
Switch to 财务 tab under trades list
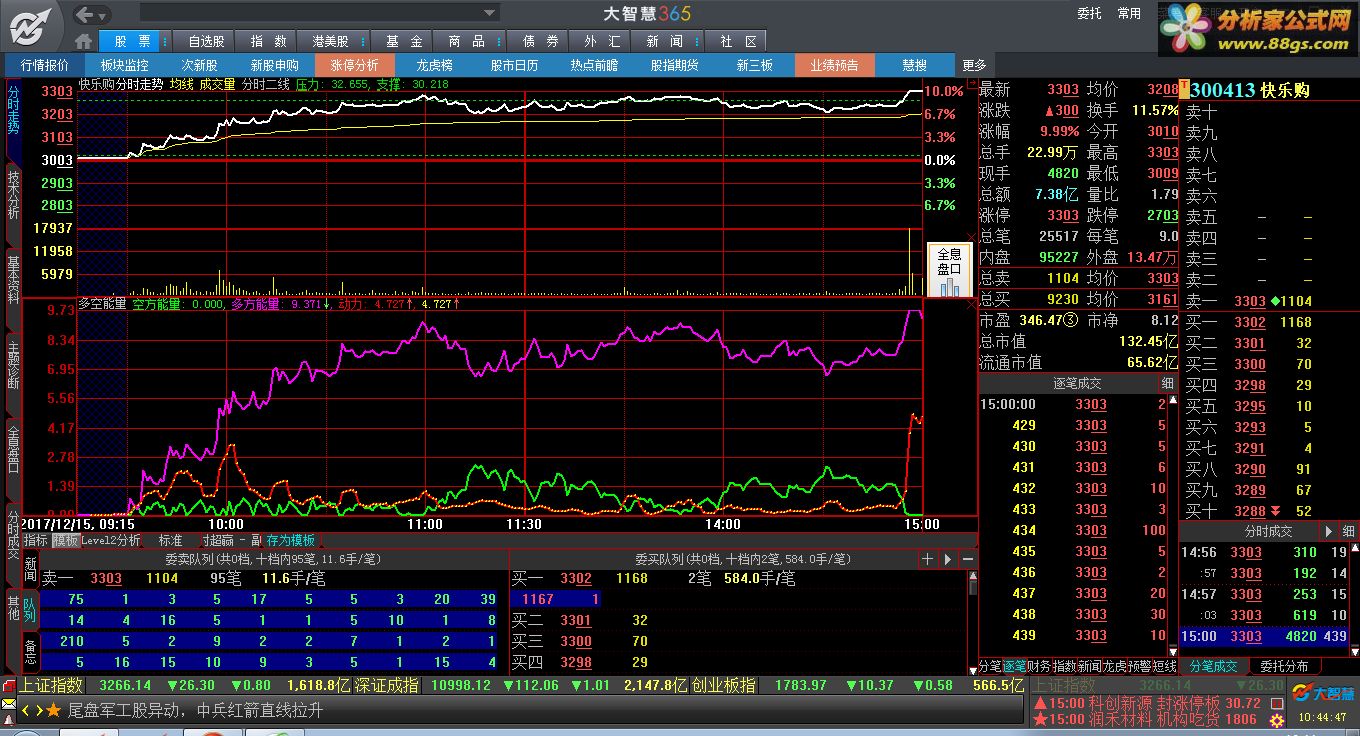click(1040, 666)
